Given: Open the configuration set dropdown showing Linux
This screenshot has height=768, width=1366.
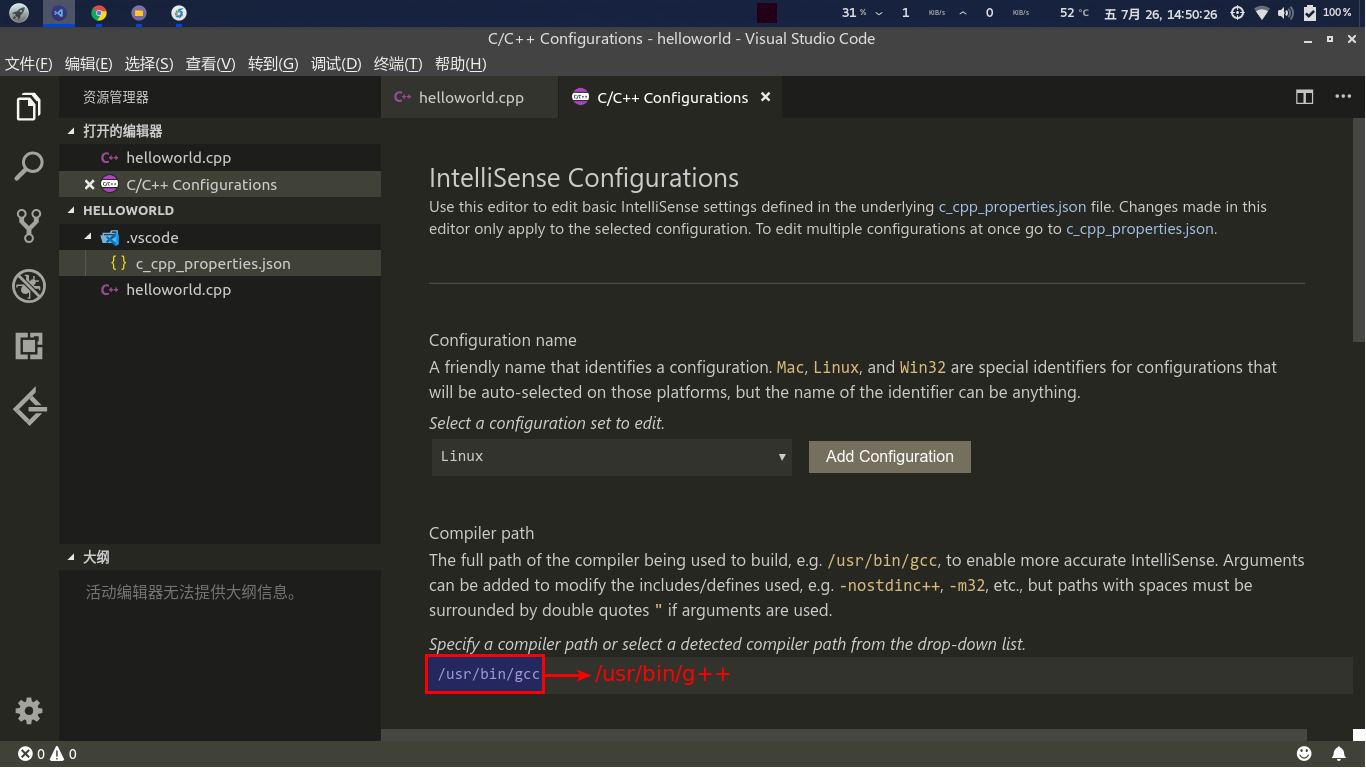Looking at the screenshot, I should pos(610,457).
